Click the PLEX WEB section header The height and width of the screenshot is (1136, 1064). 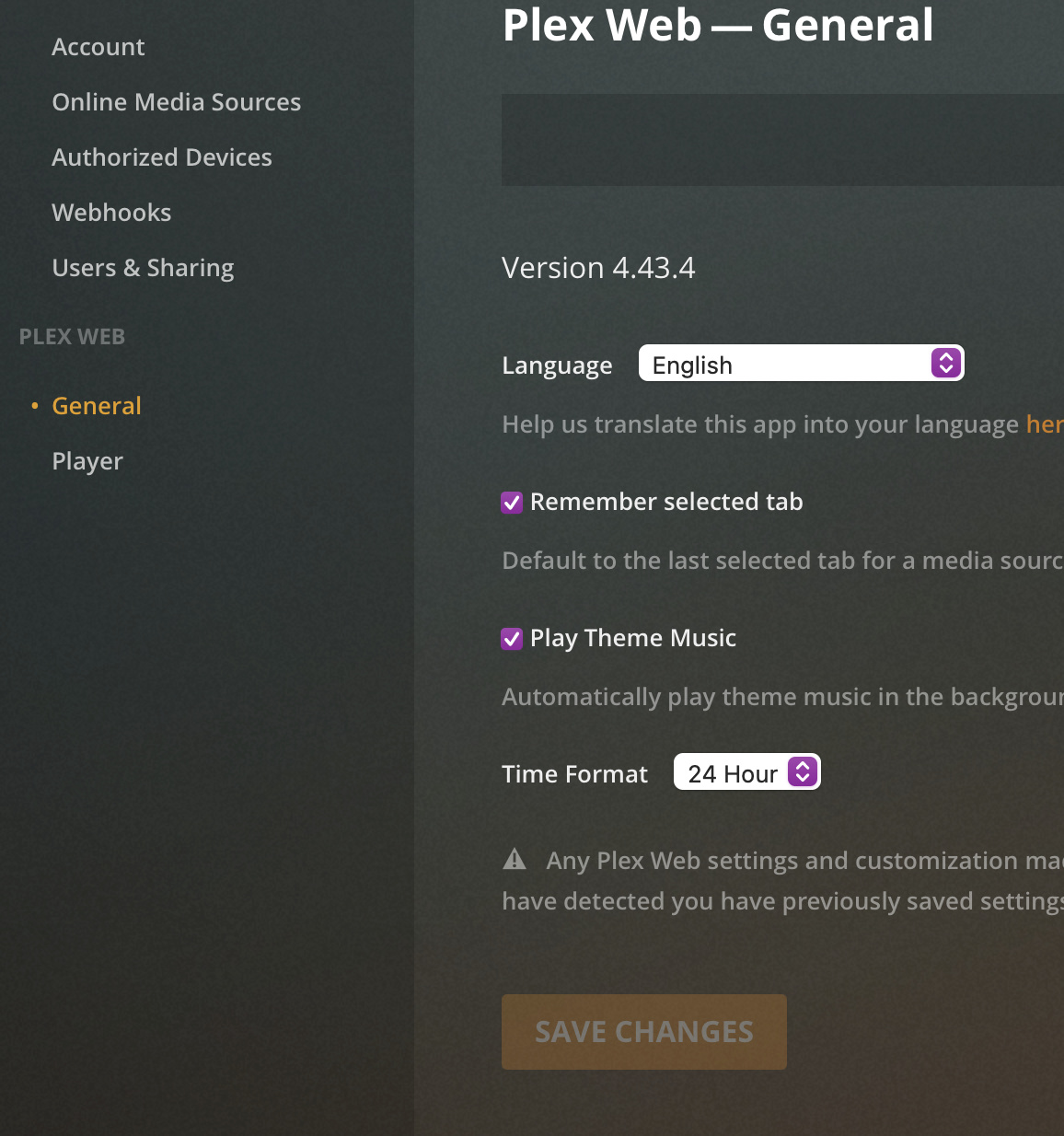(72, 337)
